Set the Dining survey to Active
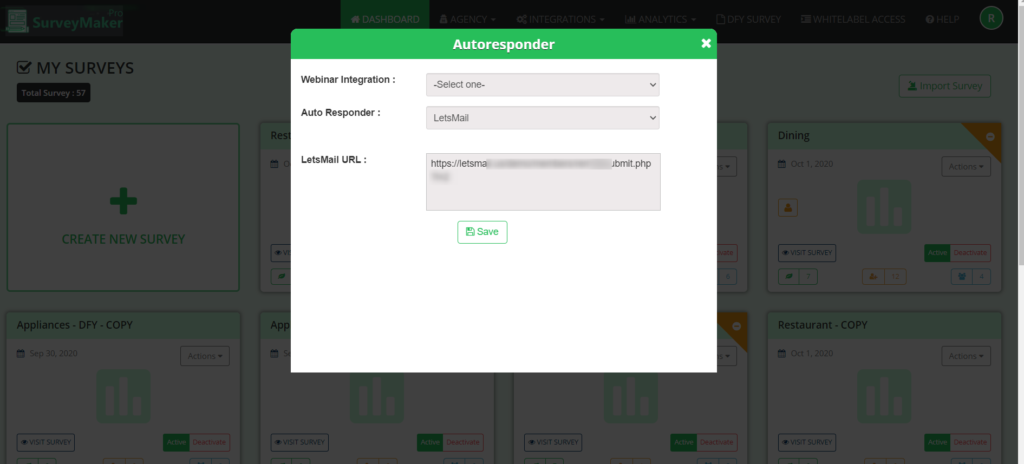This screenshot has width=1024, height=464. click(937, 253)
